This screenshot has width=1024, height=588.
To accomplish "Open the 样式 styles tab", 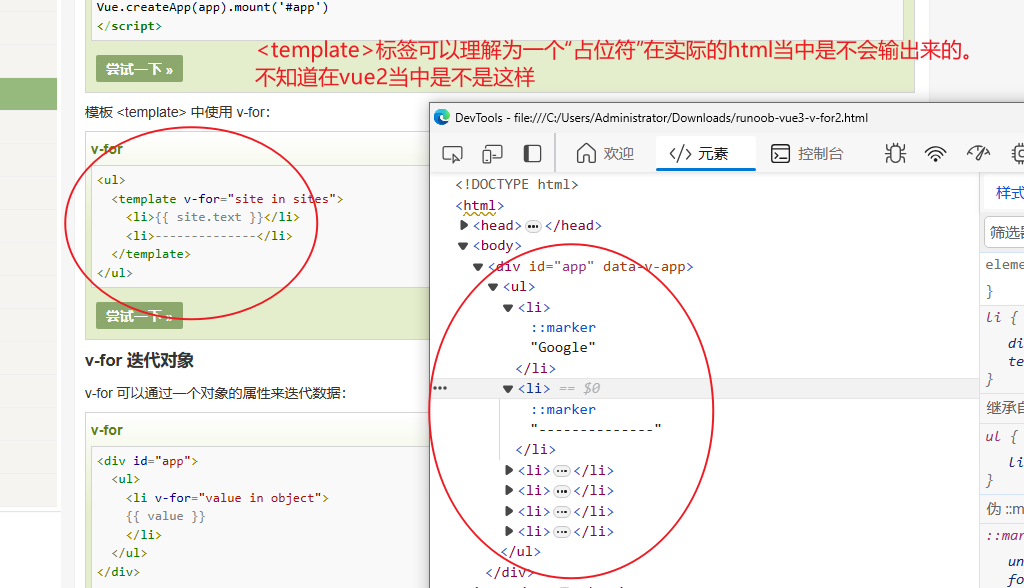I will coord(1010,193).
